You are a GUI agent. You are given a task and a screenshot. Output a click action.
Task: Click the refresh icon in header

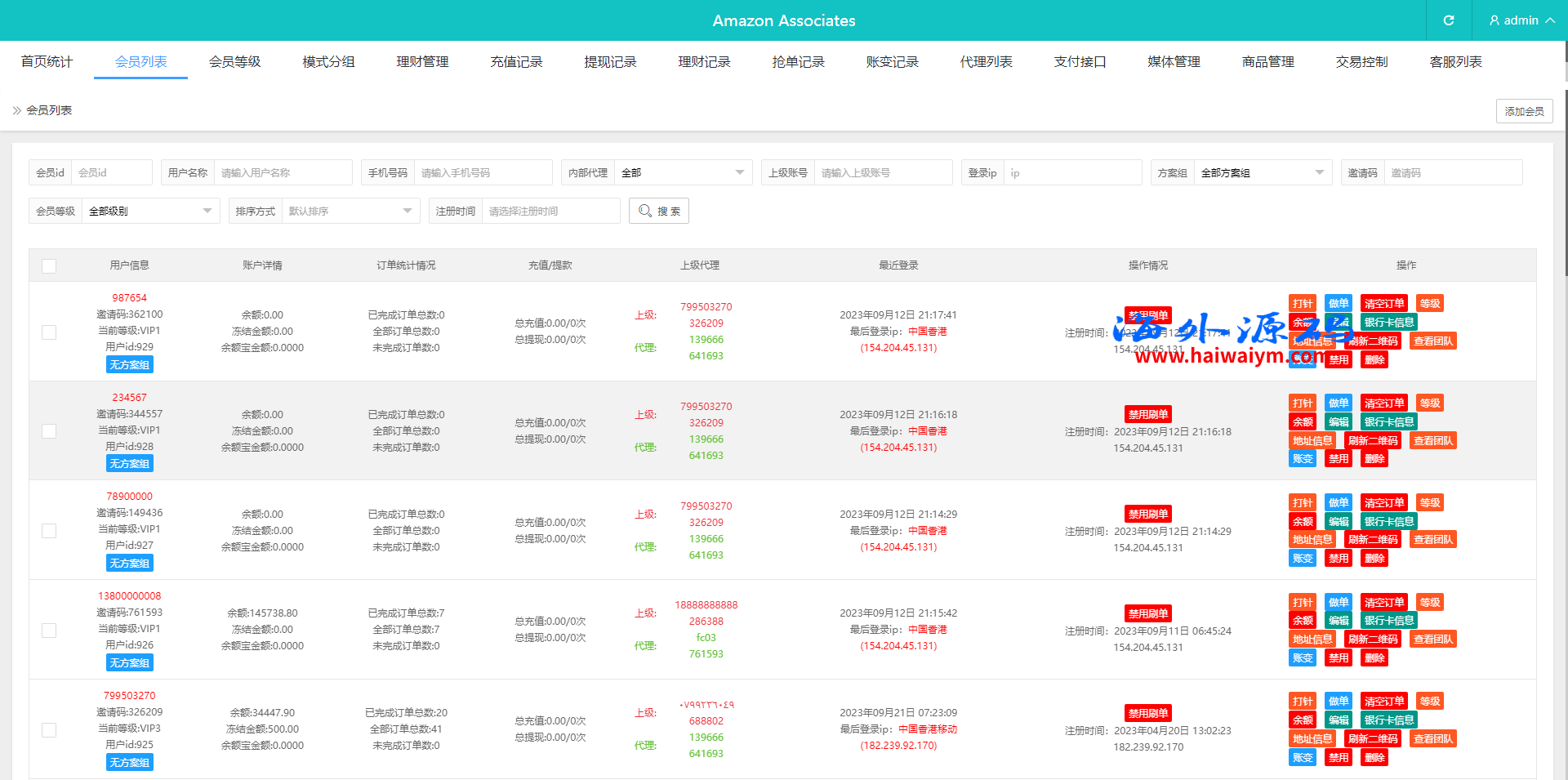pyautogui.click(x=1448, y=20)
